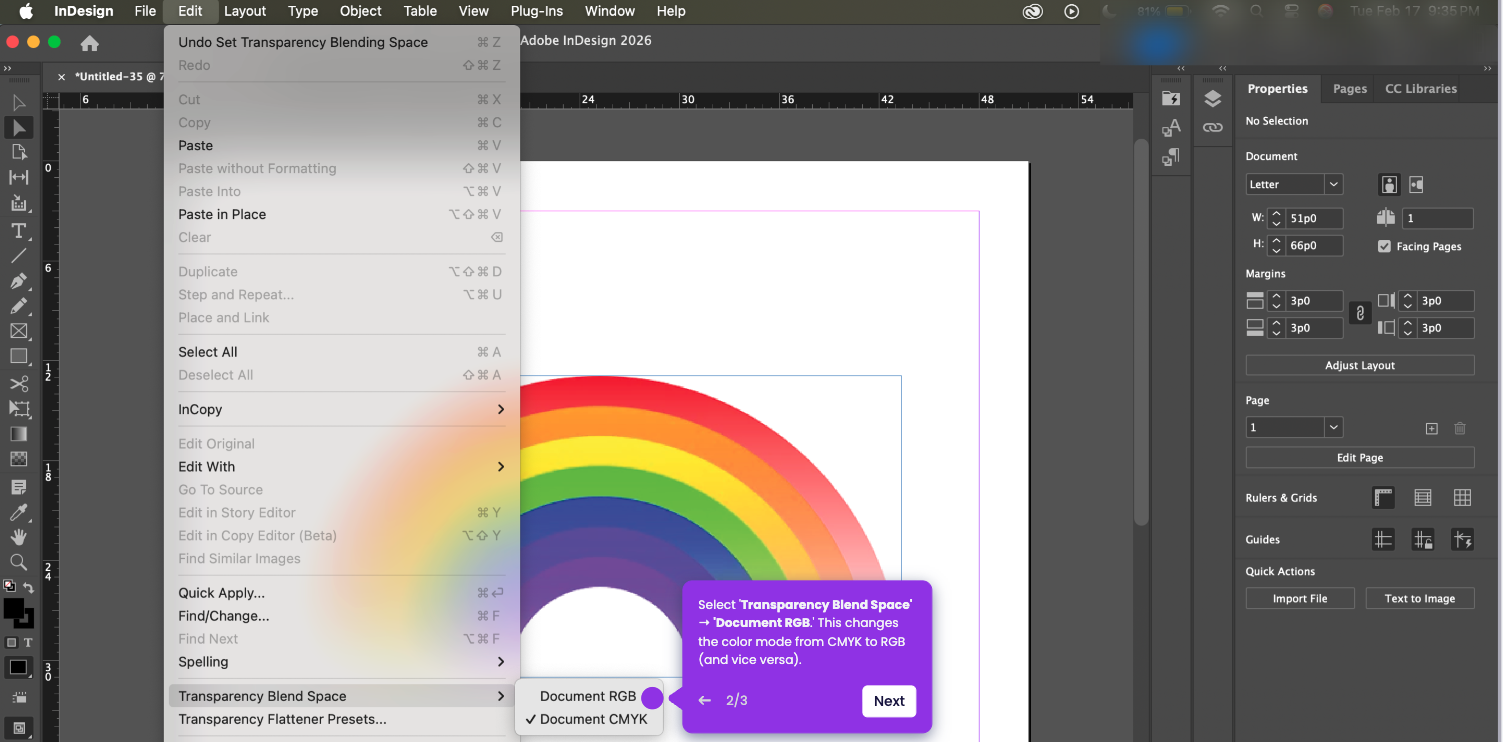Select the Eyedropper tool
1503x742 pixels.
(18, 513)
